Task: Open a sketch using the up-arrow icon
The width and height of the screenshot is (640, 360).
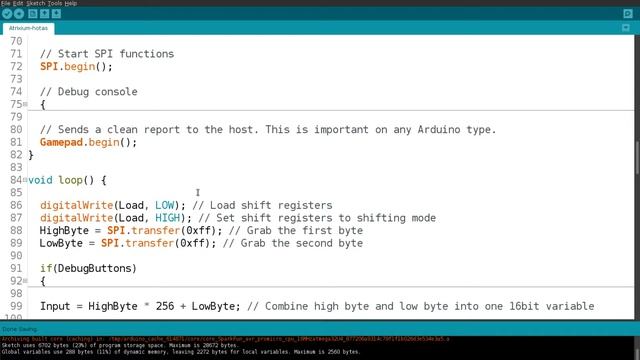Action: pos(44,14)
